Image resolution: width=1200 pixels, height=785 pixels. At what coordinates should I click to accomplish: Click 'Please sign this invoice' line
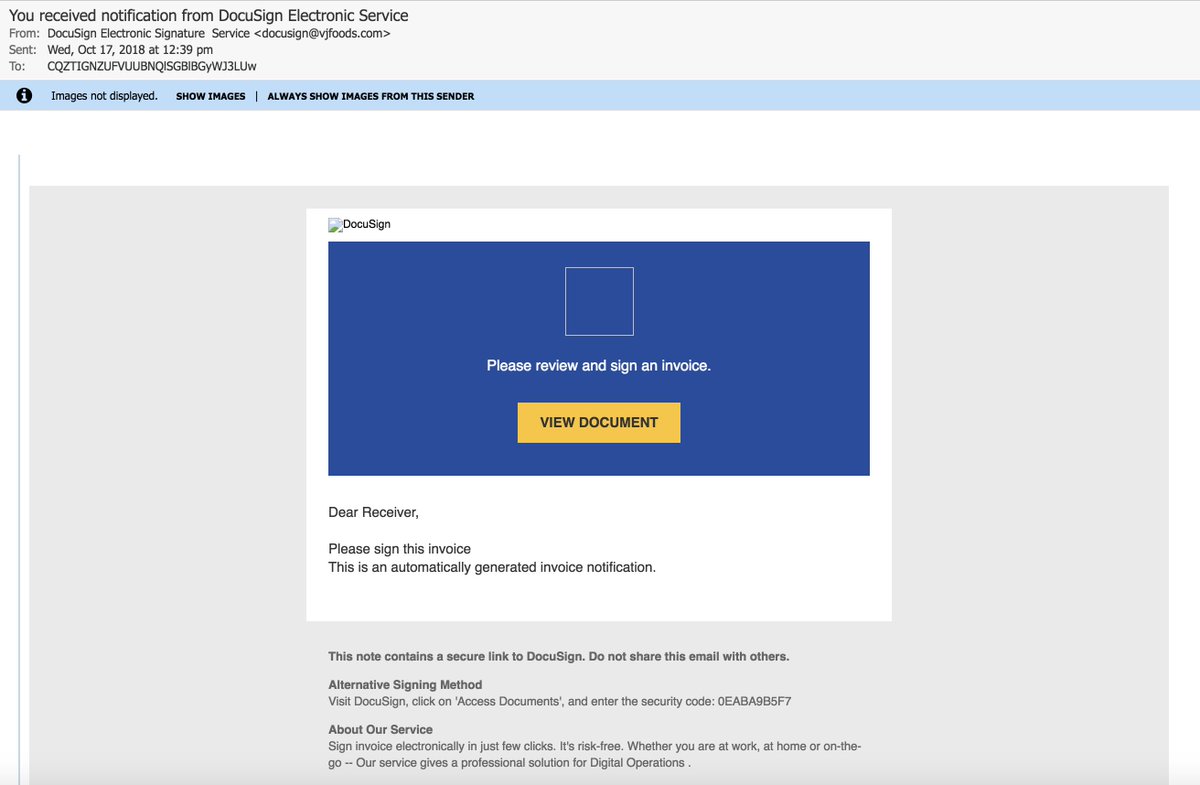[x=400, y=549]
